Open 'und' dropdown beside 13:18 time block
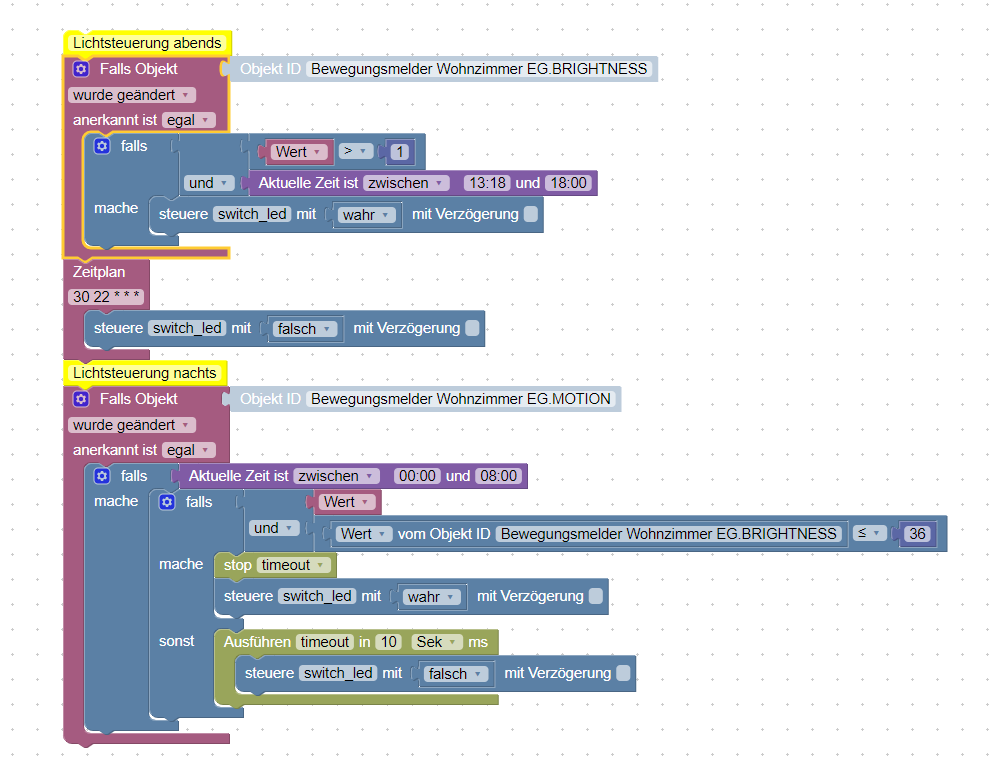This screenshot has width=1004, height=771. pos(208,183)
